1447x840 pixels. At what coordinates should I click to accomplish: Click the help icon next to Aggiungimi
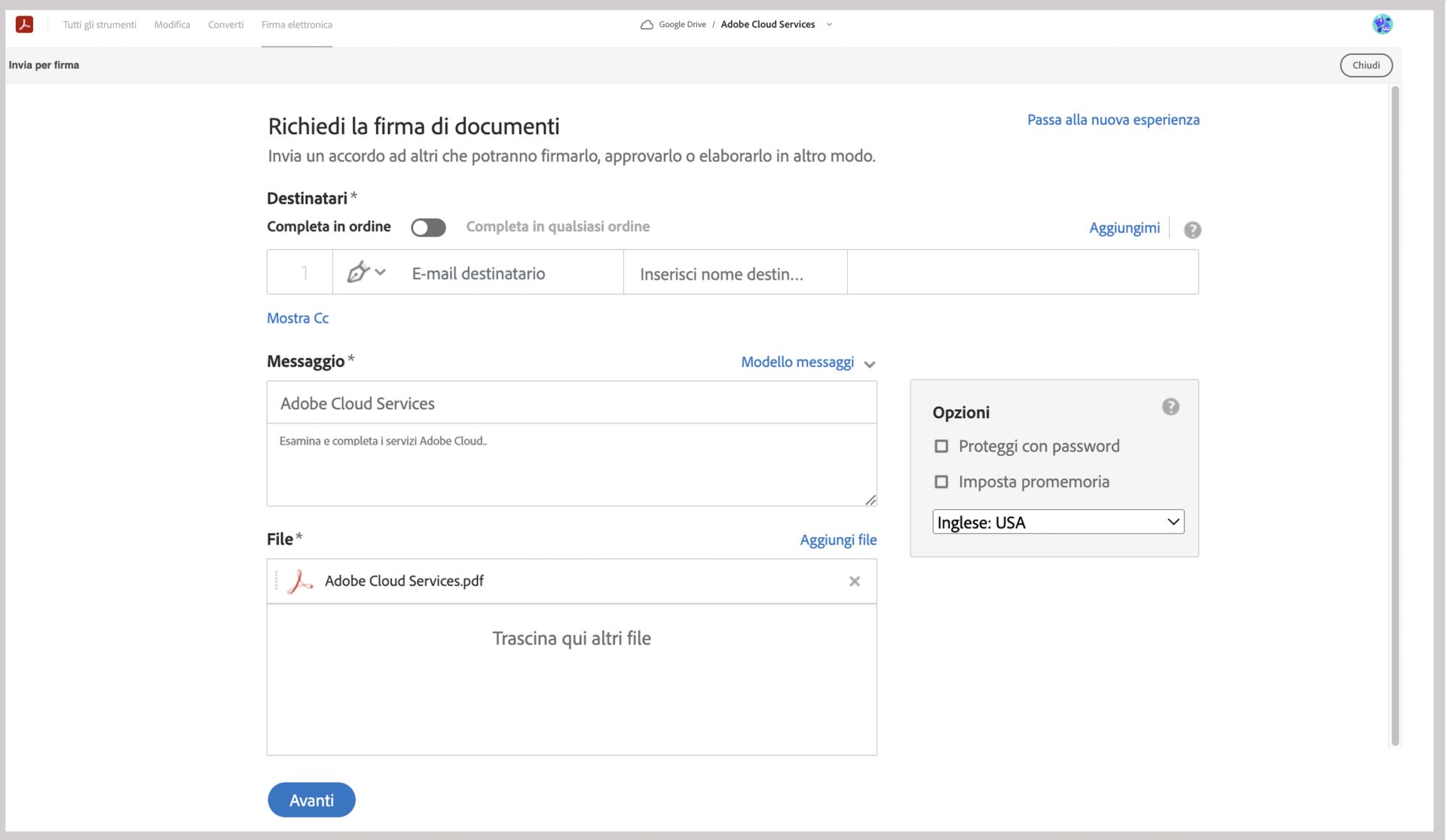[1192, 230]
